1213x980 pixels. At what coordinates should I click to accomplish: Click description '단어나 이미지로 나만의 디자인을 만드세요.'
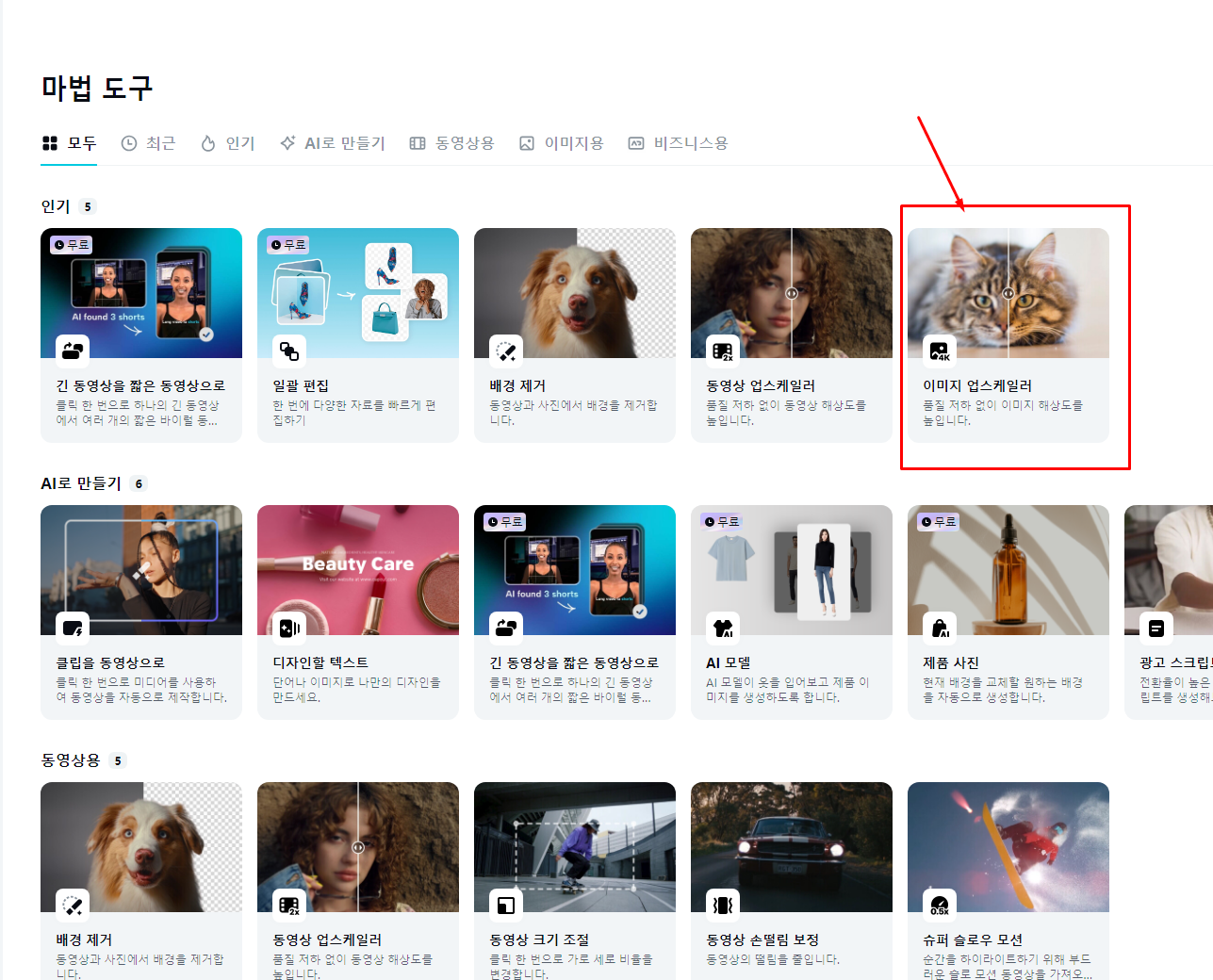pos(356,690)
